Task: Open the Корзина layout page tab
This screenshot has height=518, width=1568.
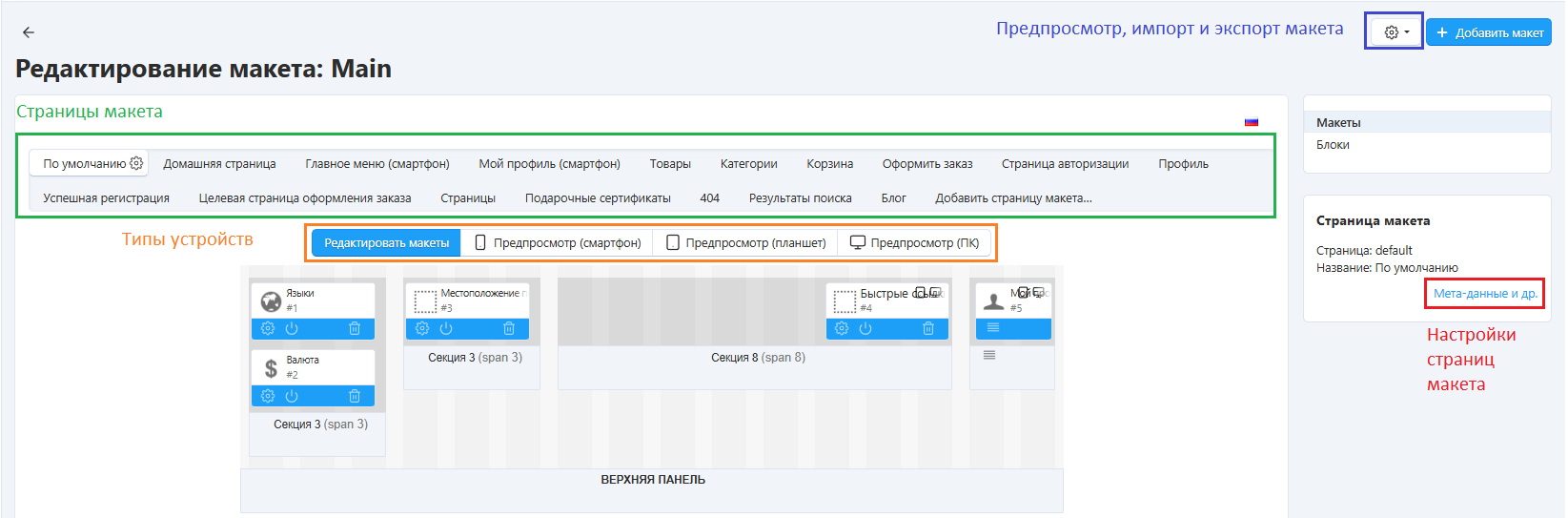Action: tap(829, 164)
